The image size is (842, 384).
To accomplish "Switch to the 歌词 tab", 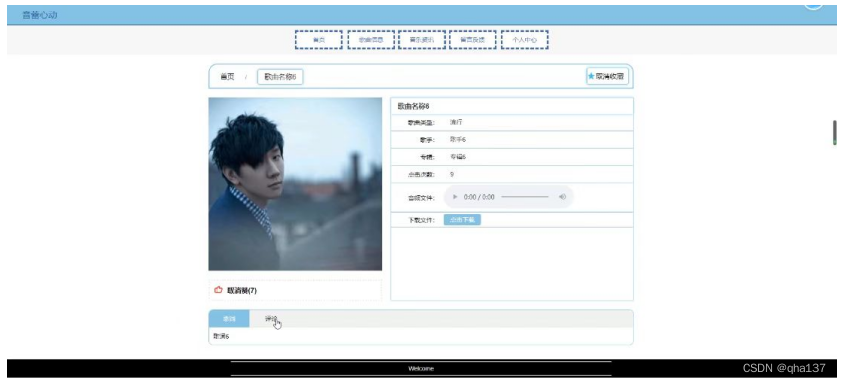I will click(x=229, y=319).
